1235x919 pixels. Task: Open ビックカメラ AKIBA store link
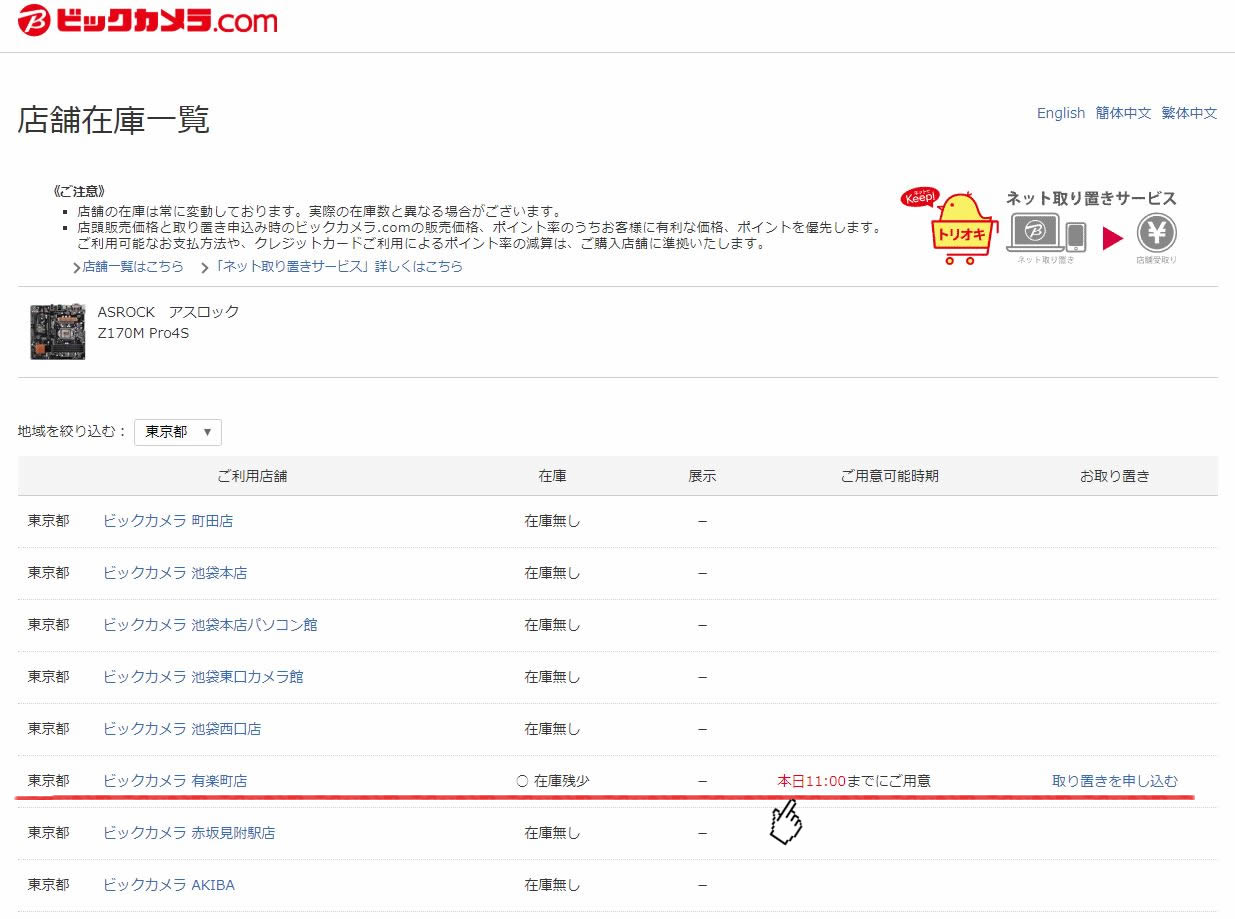click(169, 885)
